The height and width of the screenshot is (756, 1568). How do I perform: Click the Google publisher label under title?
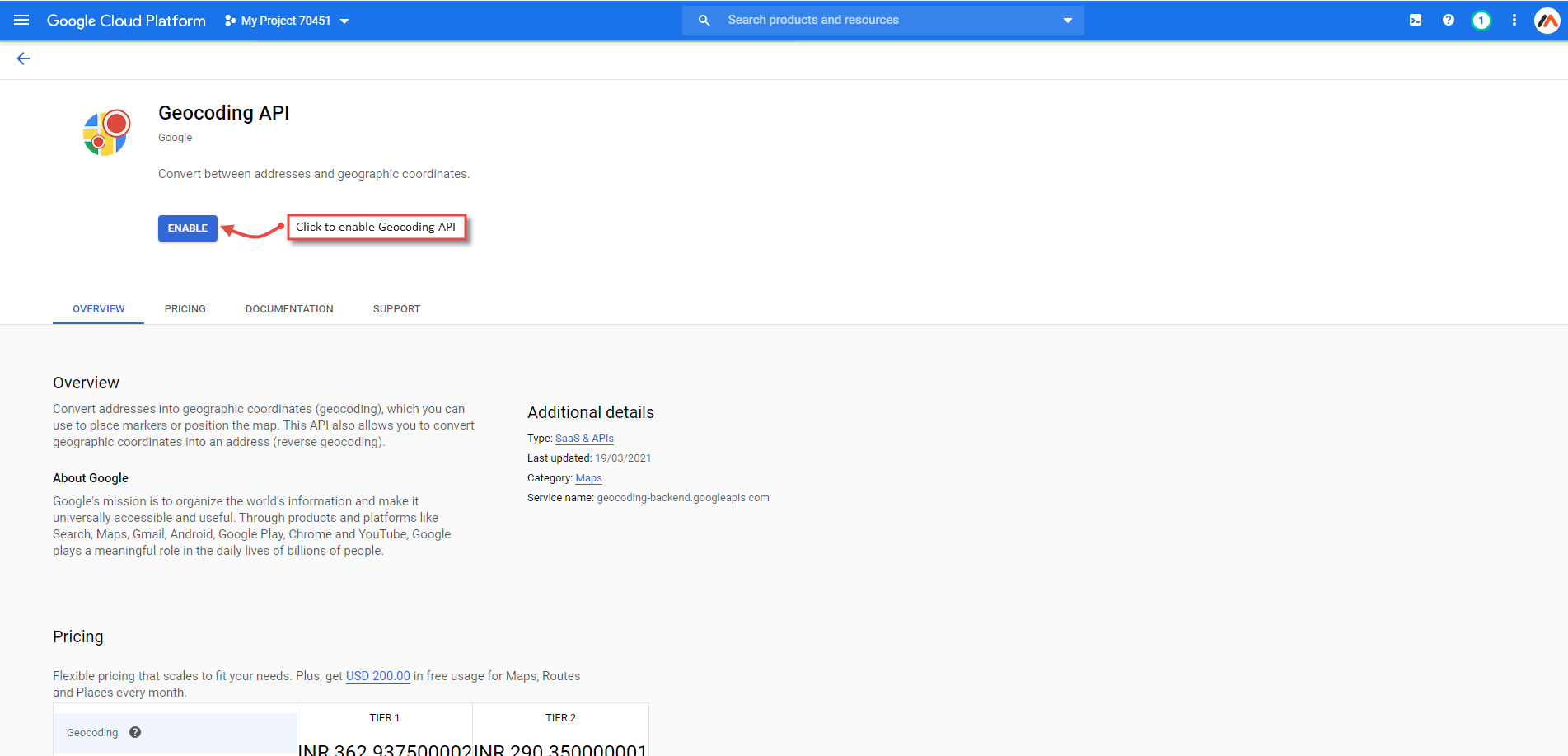point(175,138)
